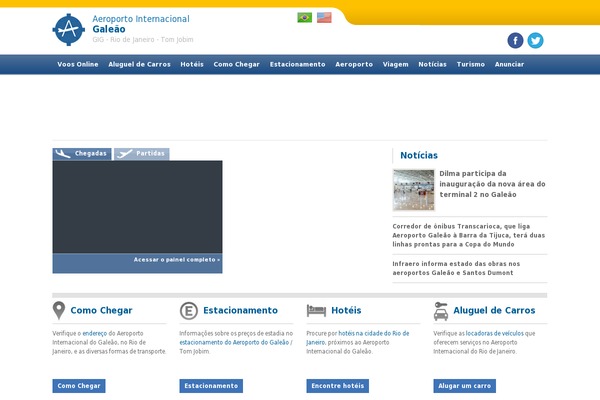Click the dark flight panel area

(x=137, y=207)
